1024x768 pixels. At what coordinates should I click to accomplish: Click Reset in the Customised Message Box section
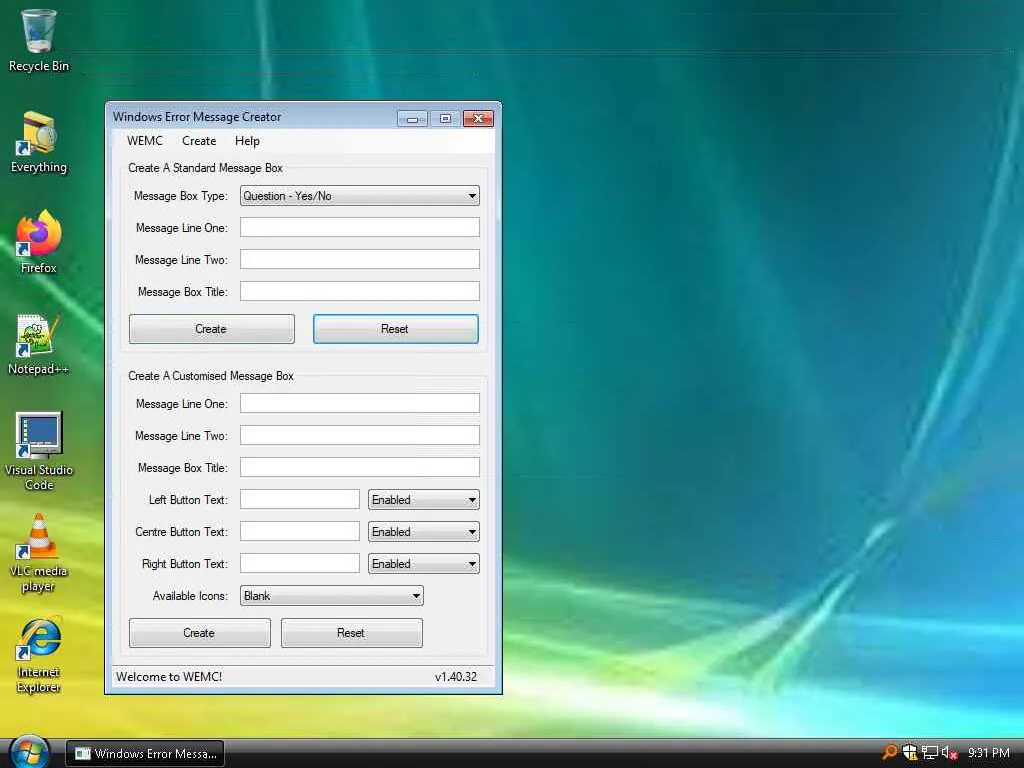coord(352,633)
